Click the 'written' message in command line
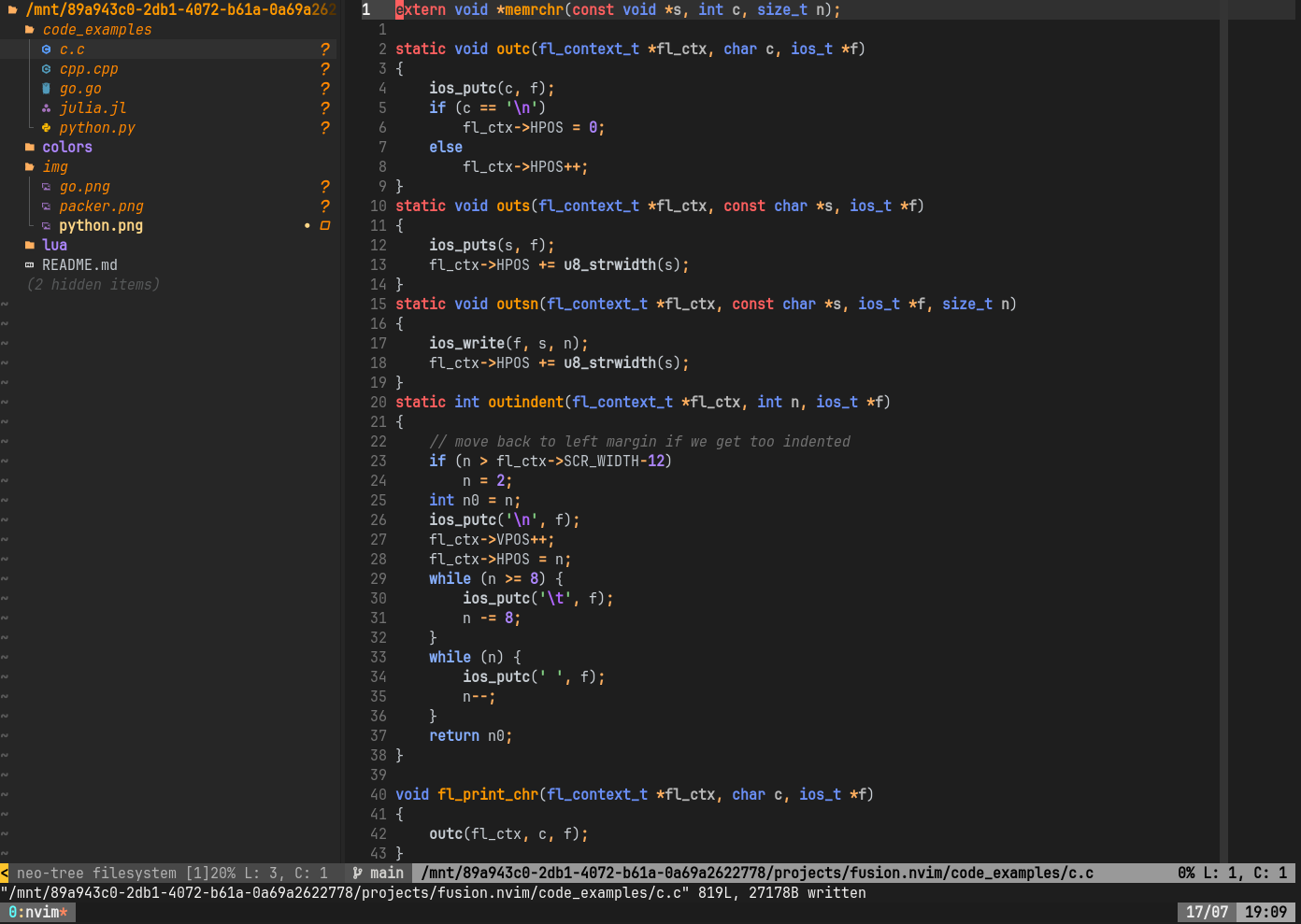This screenshot has height=924, width=1301. tap(836, 892)
